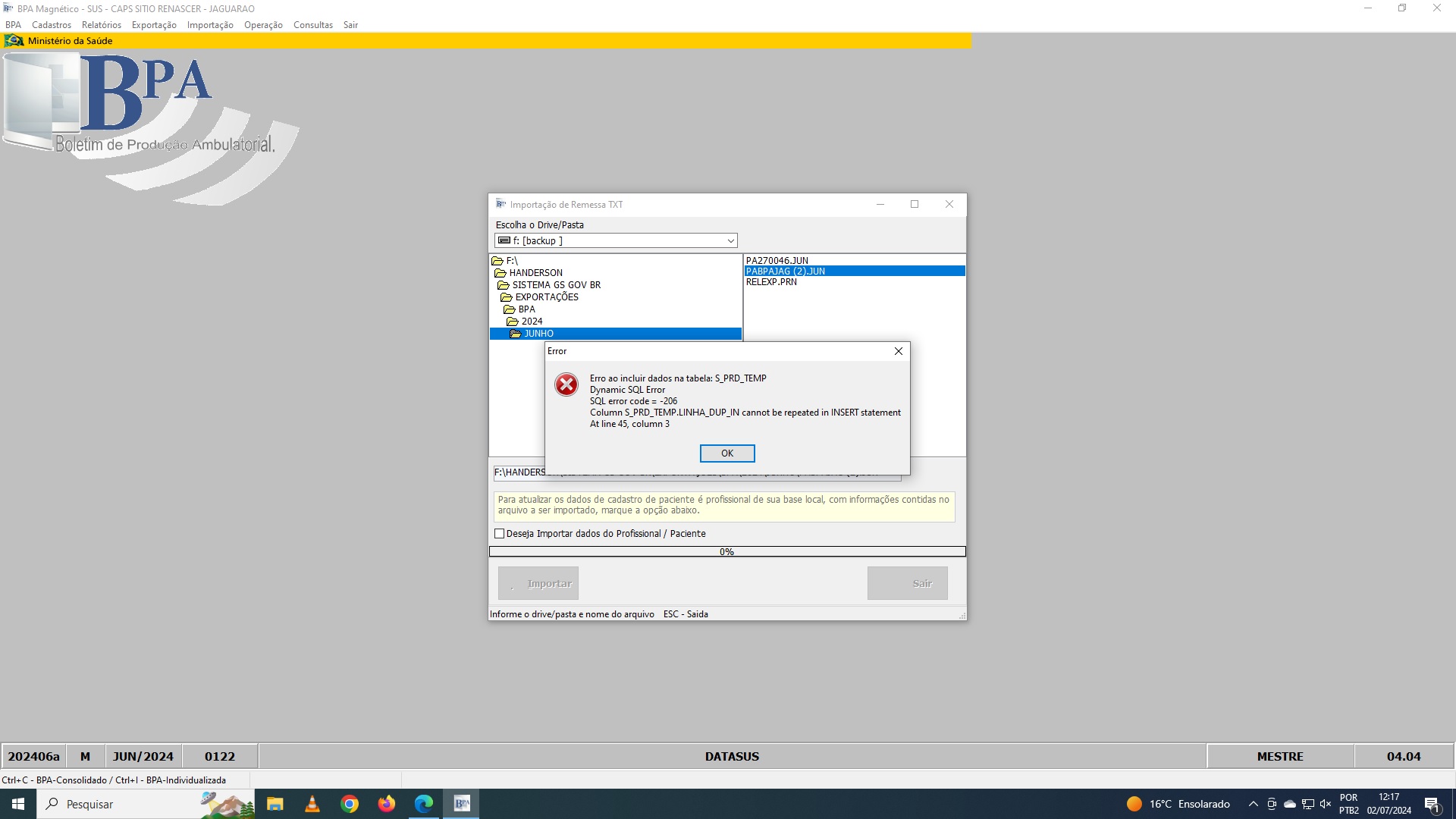Open the Consultas menu
Image resolution: width=1456 pixels, height=819 pixels.
pos(313,25)
